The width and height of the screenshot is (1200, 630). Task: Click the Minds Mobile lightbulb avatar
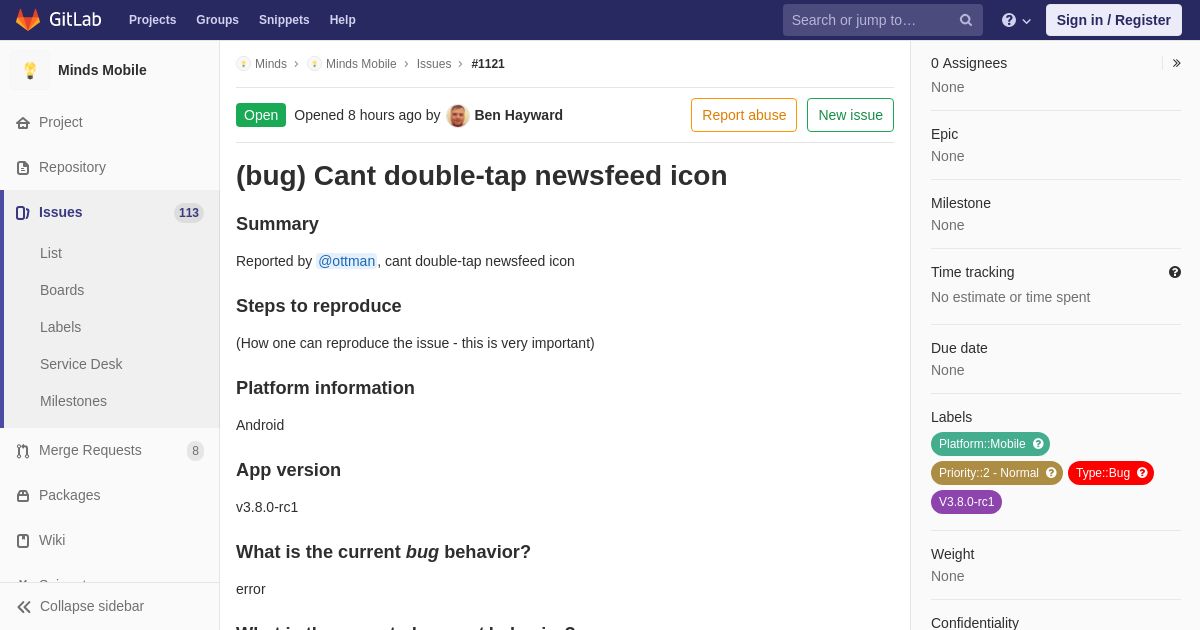point(30,70)
